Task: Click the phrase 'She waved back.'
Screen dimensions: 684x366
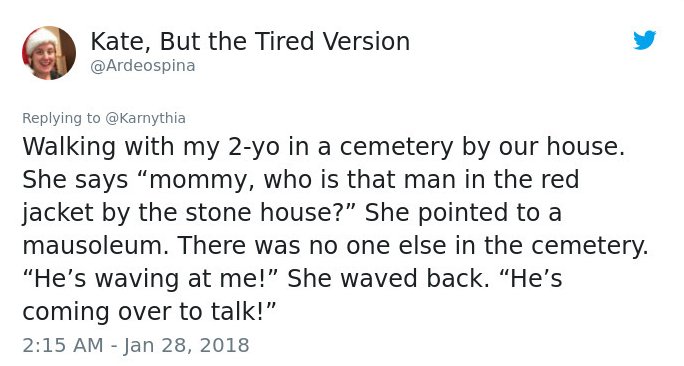Action: point(388,279)
